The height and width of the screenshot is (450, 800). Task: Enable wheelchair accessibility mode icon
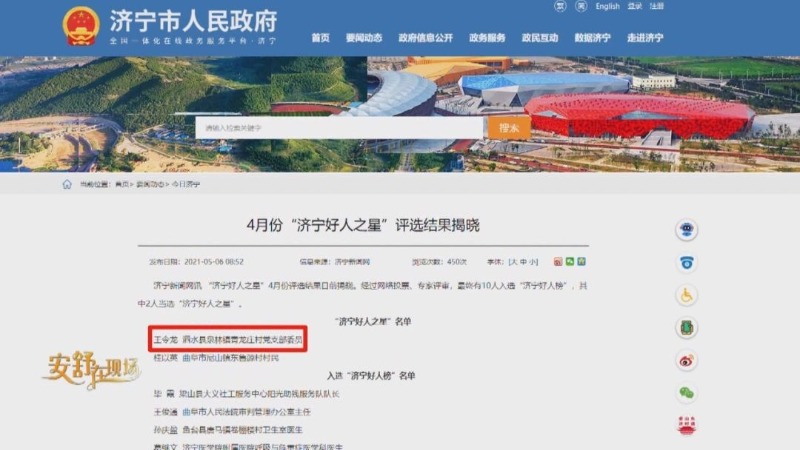686,295
